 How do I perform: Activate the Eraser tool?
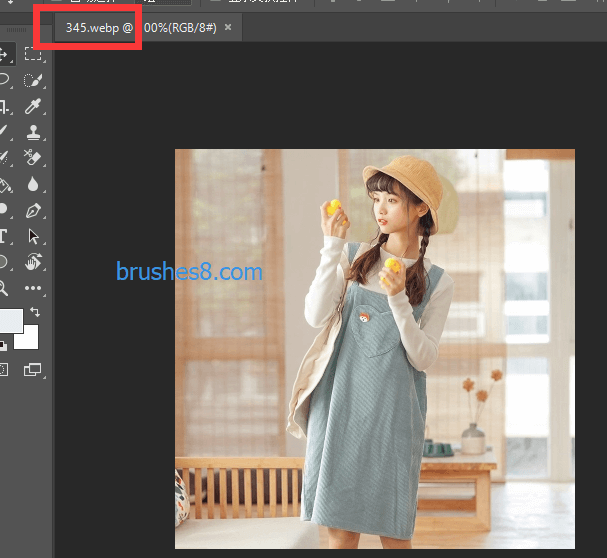[x=33, y=158]
